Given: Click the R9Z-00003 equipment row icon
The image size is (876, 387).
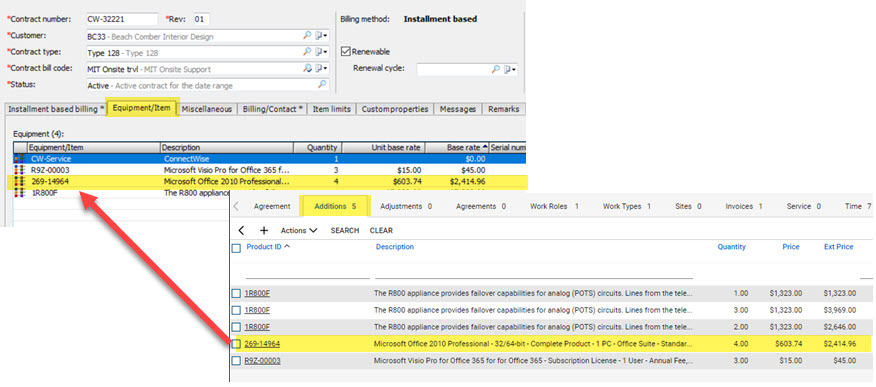Looking at the screenshot, I should point(20,170).
